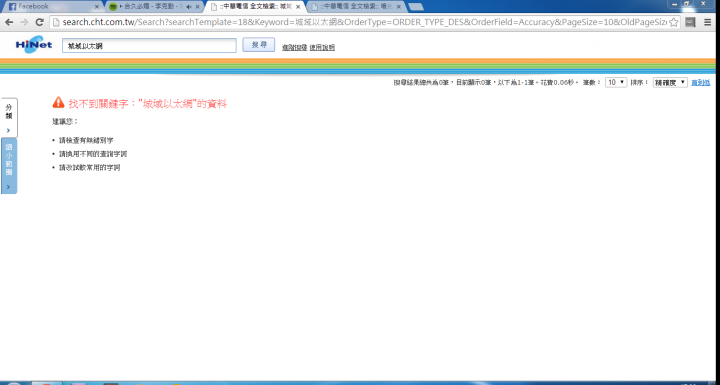Click the extension icon beside the star
Screen dimensions: 720x385
click(690, 22)
